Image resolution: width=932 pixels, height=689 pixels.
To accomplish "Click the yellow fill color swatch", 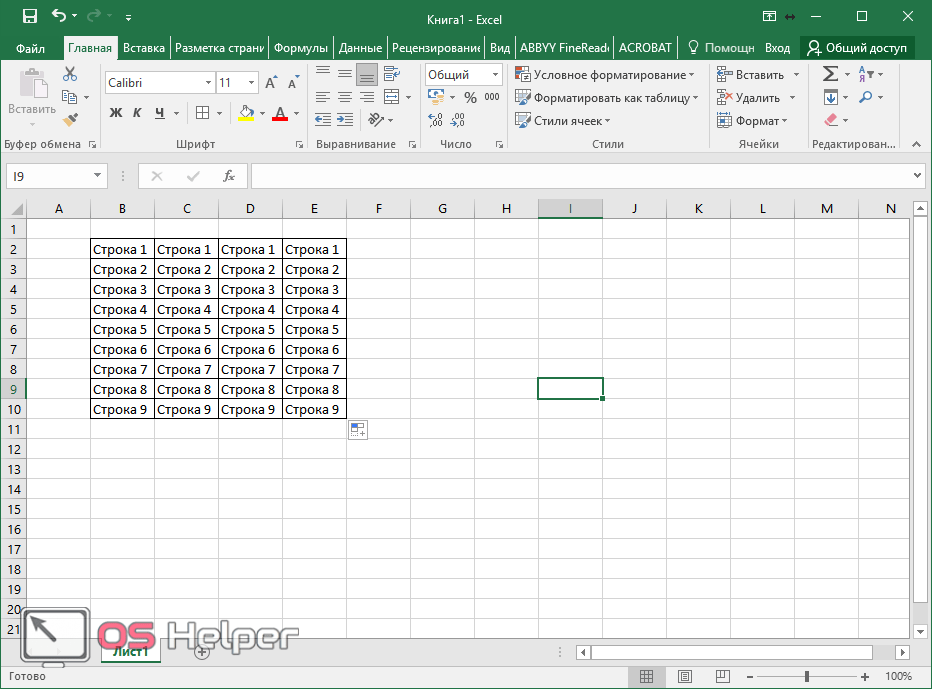I will [246, 113].
